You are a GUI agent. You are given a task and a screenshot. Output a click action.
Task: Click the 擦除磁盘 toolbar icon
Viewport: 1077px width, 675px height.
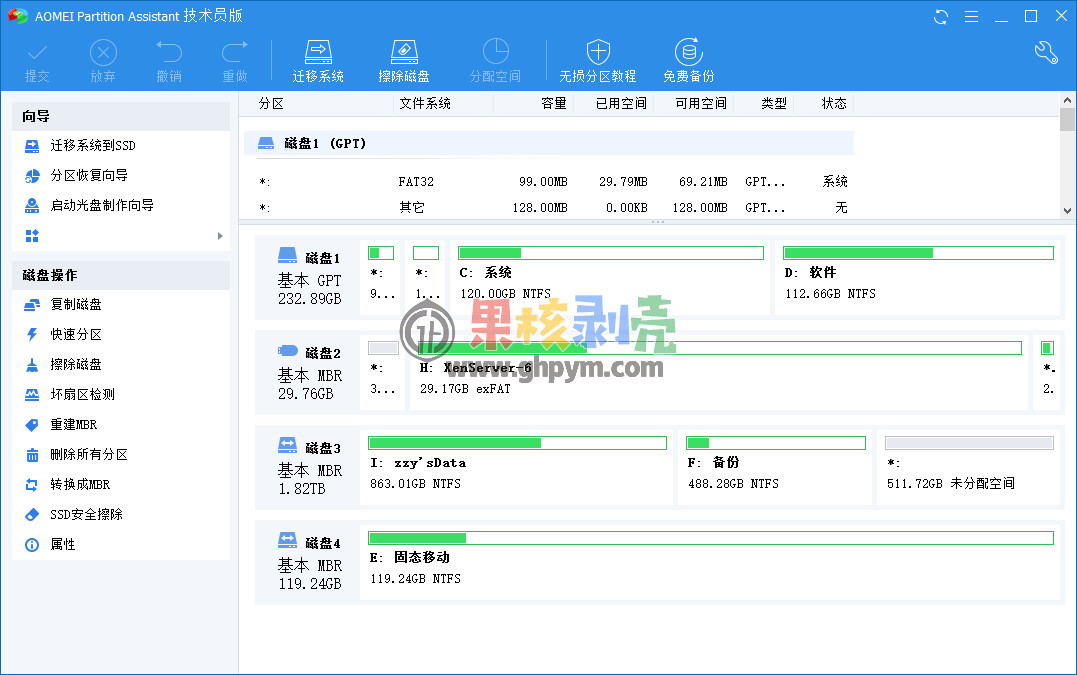click(x=404, y=52)
